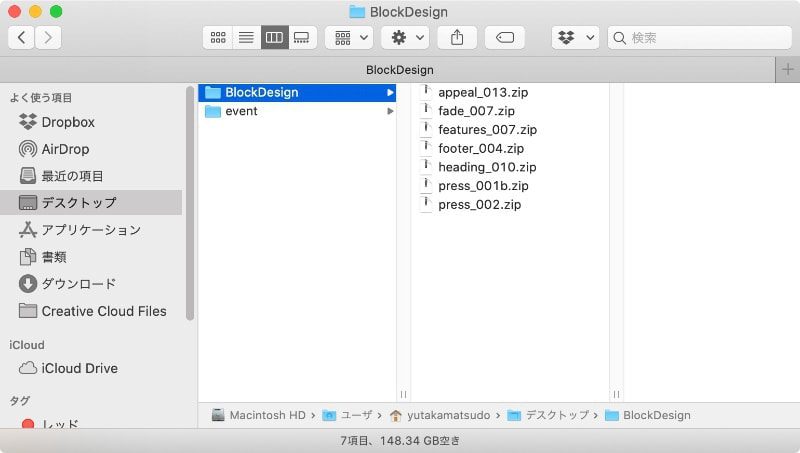Switch to gallery view in toolbar

[x=303, y=38]
